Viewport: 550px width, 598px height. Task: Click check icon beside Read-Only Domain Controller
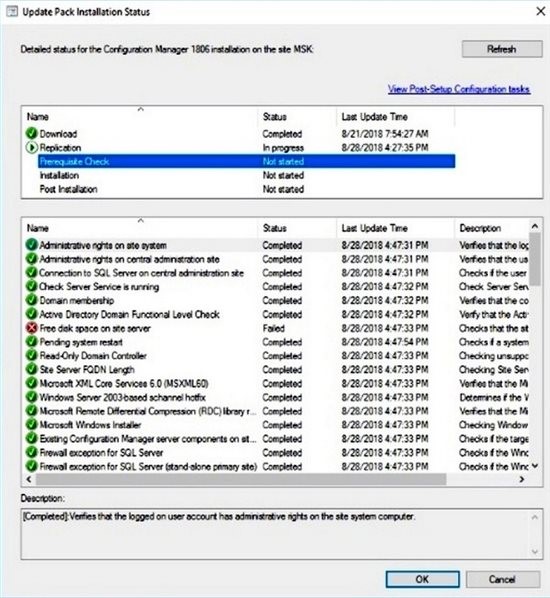31,355
